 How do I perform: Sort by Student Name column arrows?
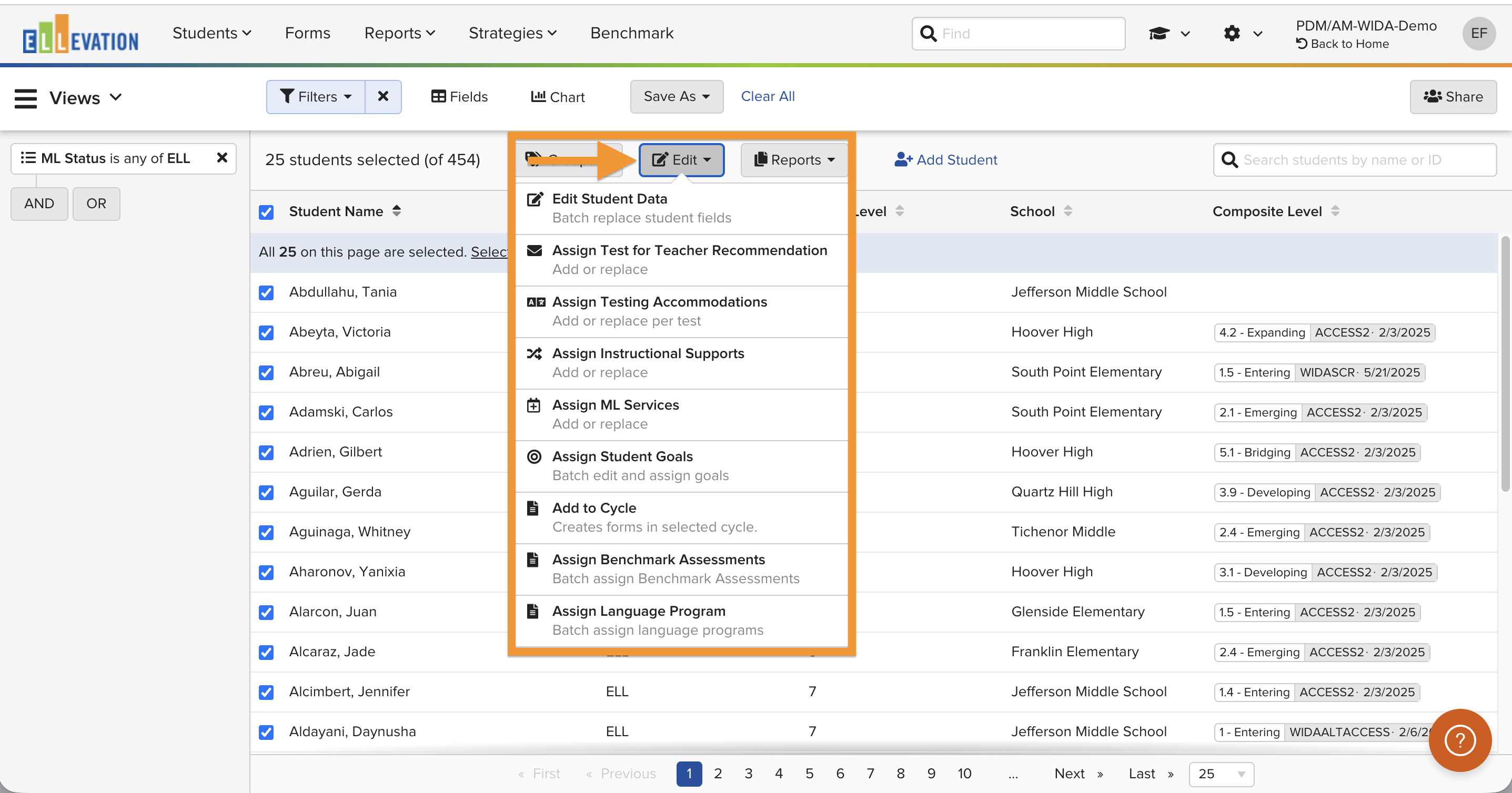click(397, 211)
